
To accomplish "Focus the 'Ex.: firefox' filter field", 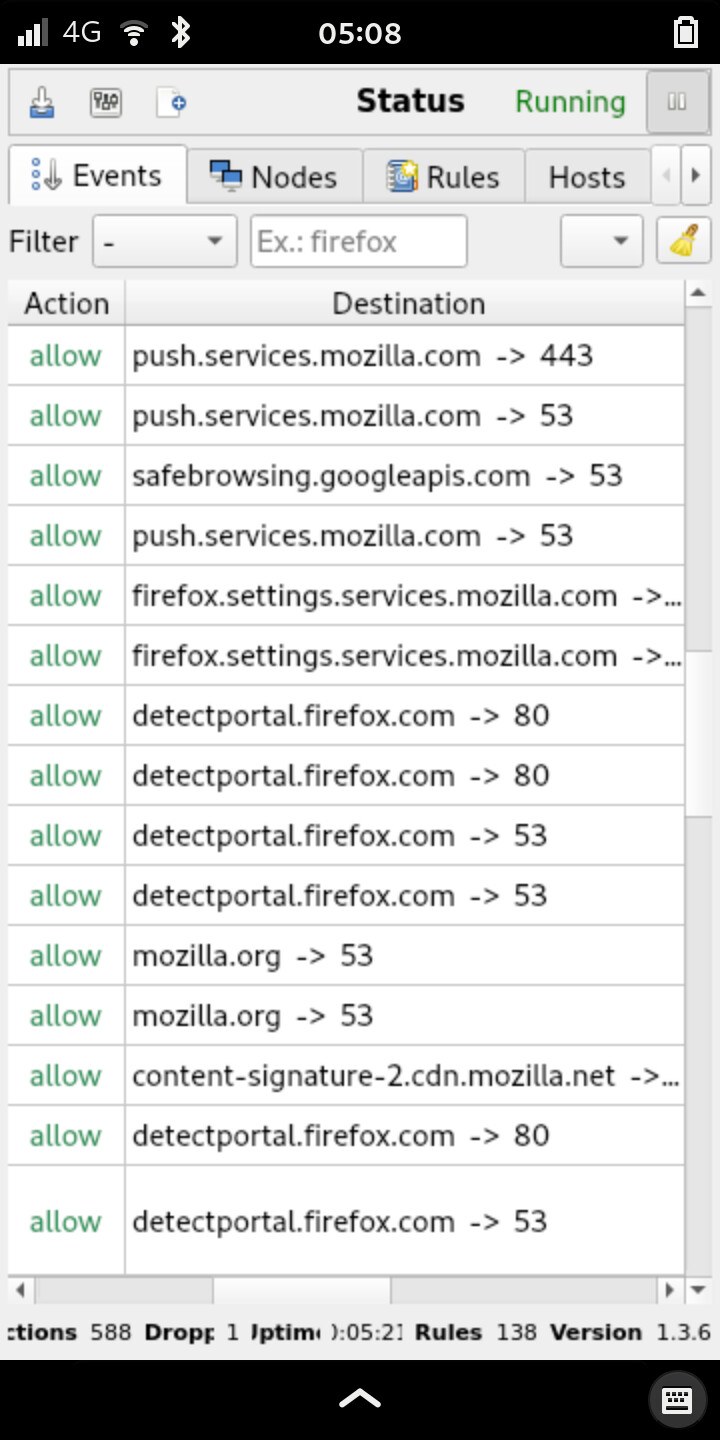I will point(358,241).
